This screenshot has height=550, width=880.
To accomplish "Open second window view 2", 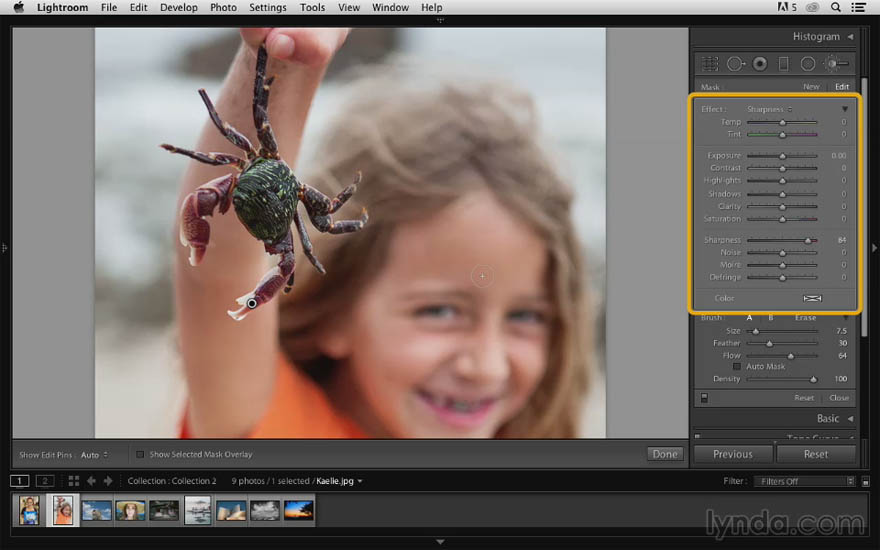I will (x=45, y=481).
